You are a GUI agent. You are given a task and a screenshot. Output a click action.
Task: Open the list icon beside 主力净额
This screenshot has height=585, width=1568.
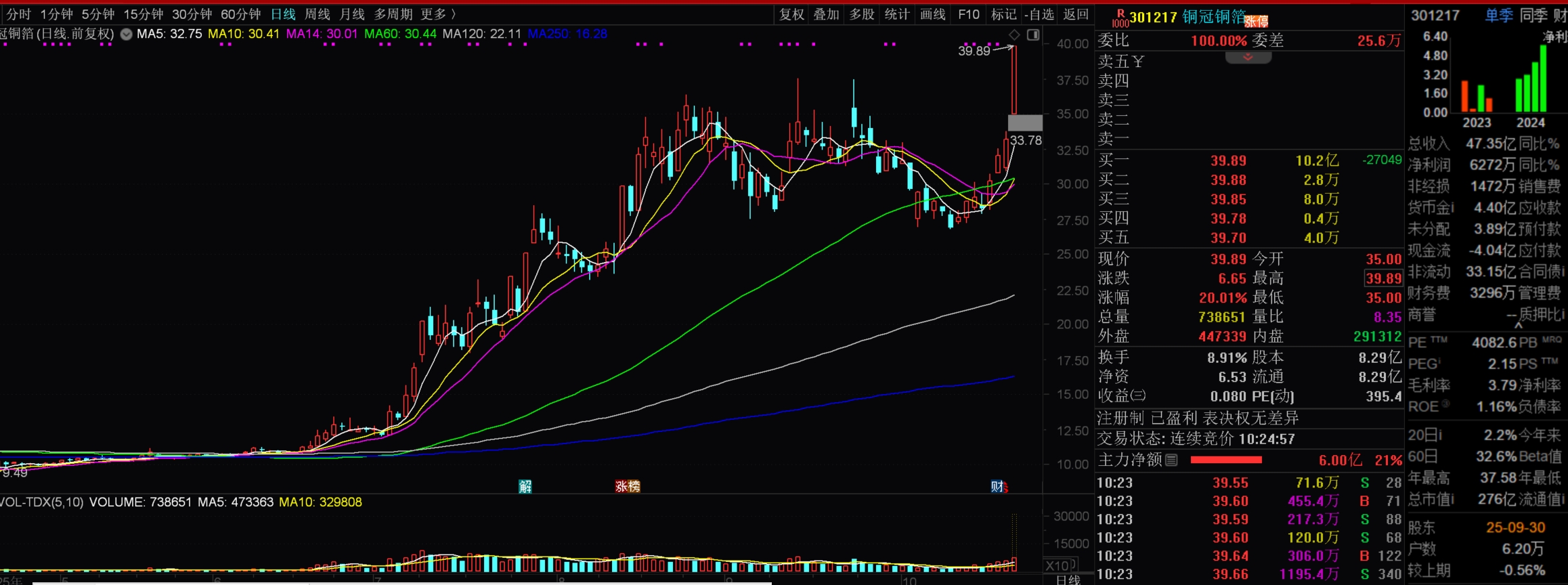pos(1171,460)
